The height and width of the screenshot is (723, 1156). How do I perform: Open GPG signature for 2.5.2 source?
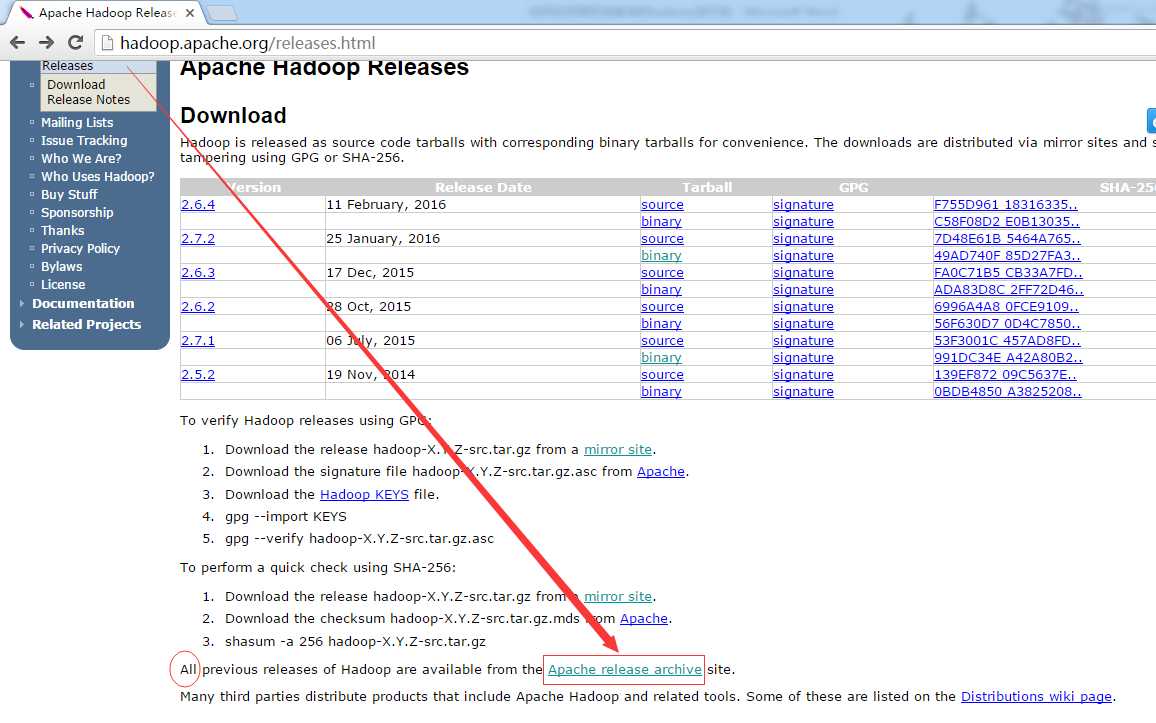803,374
